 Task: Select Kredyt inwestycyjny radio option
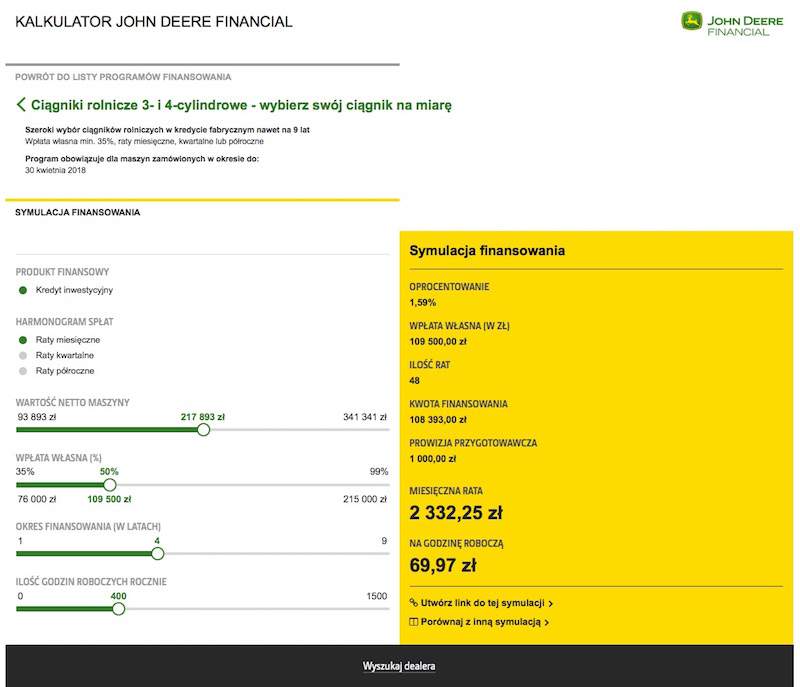pyautogui.click(x=22, y=290)
